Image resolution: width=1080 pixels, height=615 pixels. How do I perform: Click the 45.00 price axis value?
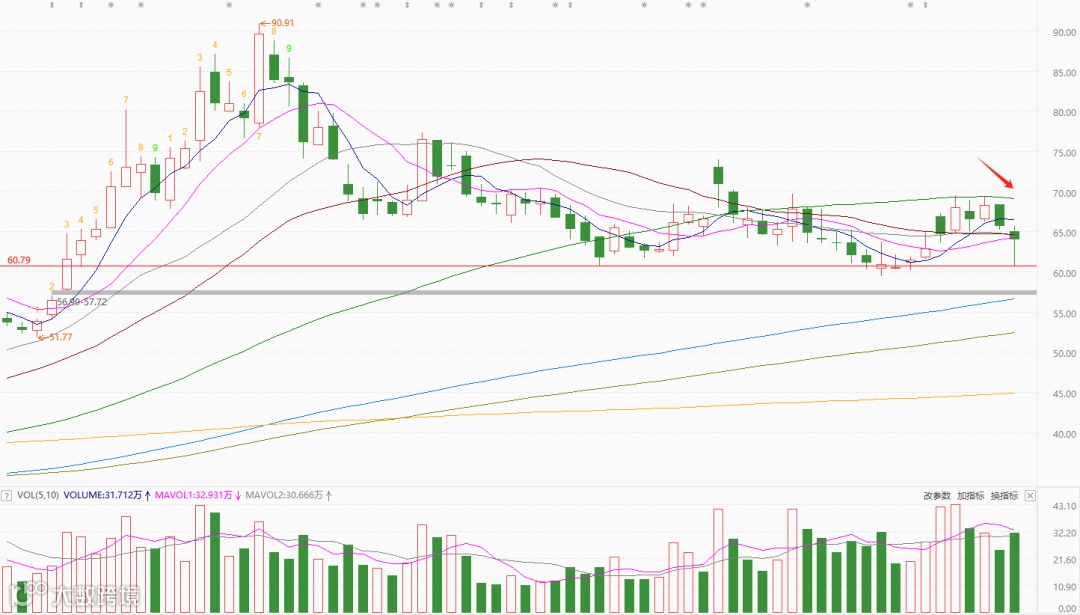pos(1064,394)
